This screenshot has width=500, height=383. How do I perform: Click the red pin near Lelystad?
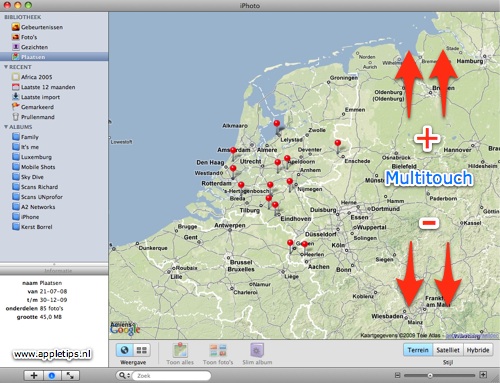tap(277, 124)
